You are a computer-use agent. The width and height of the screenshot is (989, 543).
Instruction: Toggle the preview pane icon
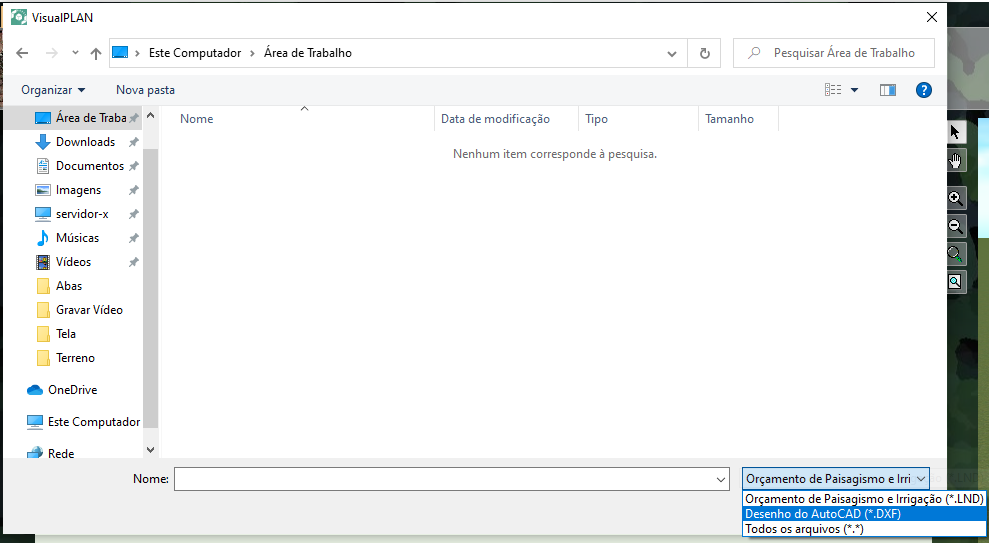887,90
